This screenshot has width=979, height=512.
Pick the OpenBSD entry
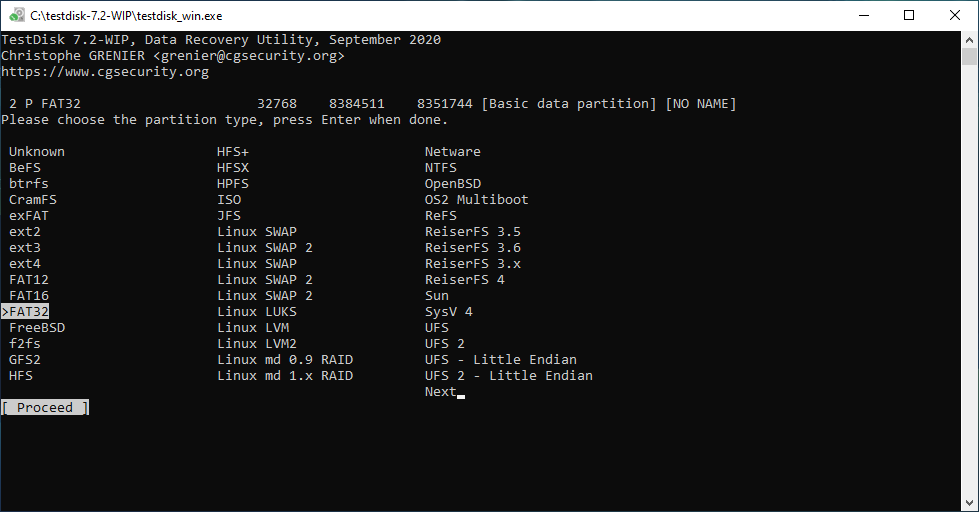click(453, 184)
